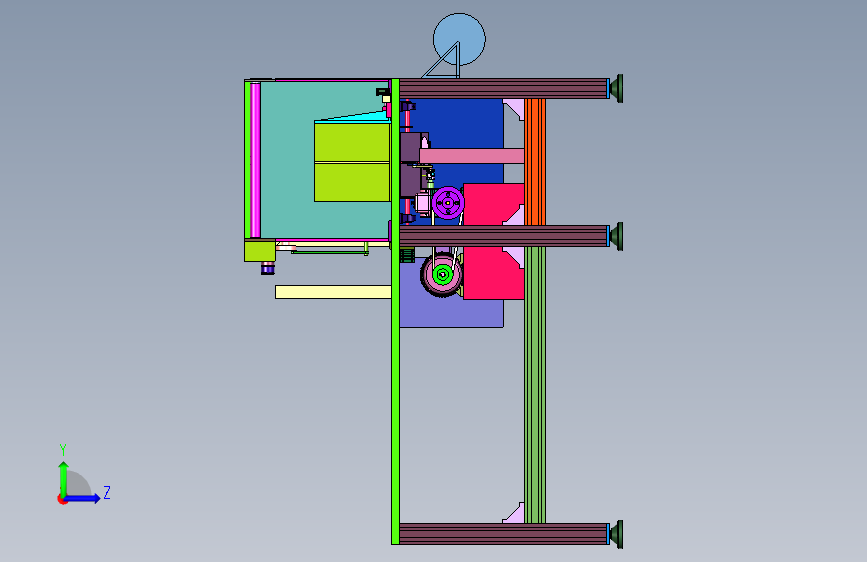Image resolution: width=867 pixels, height=562 pixels.
Task: Pick the upper yellow-green box in the teal panel
Action: [352, 142]
